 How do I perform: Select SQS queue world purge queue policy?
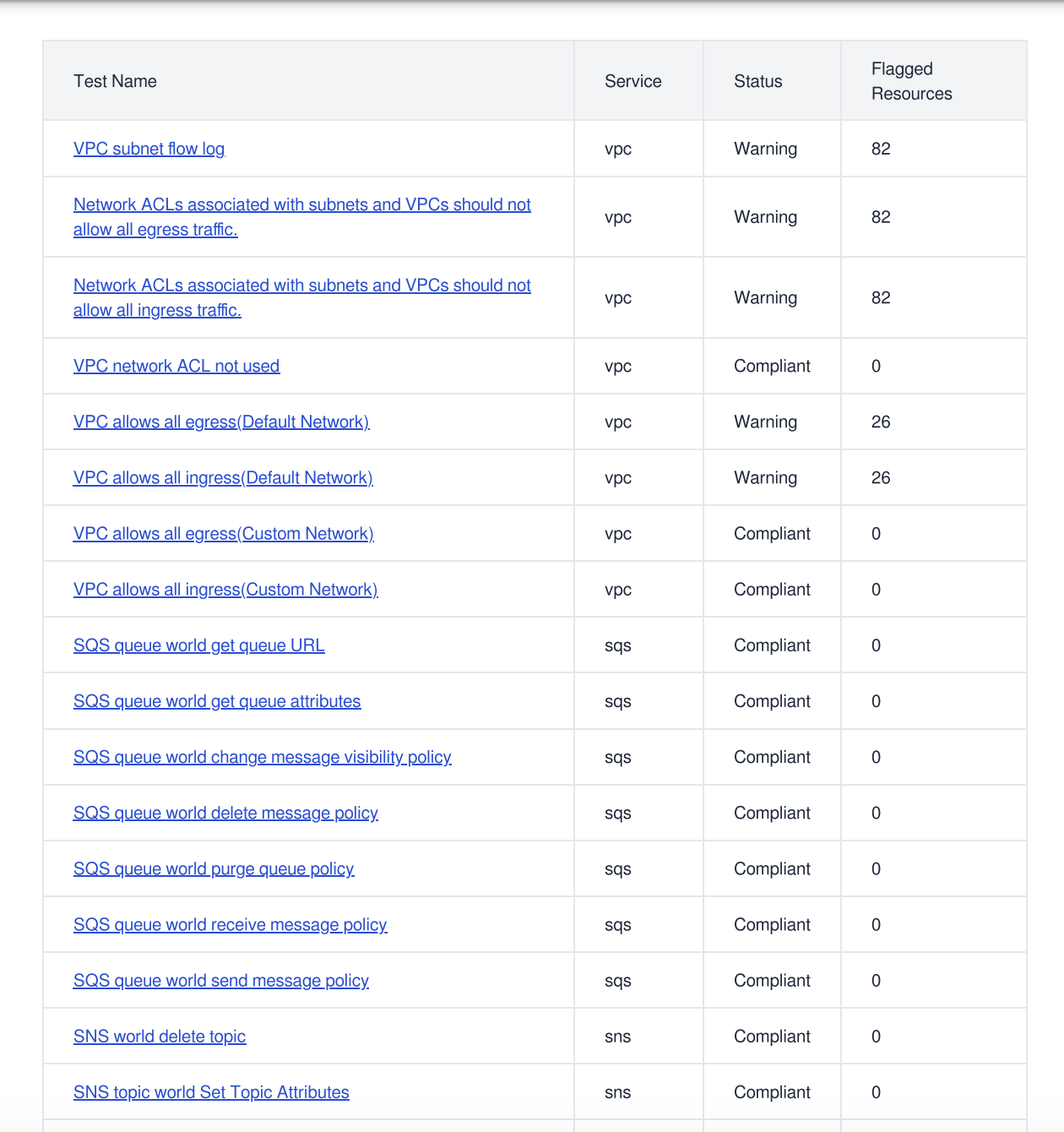(x=214, y=868)
